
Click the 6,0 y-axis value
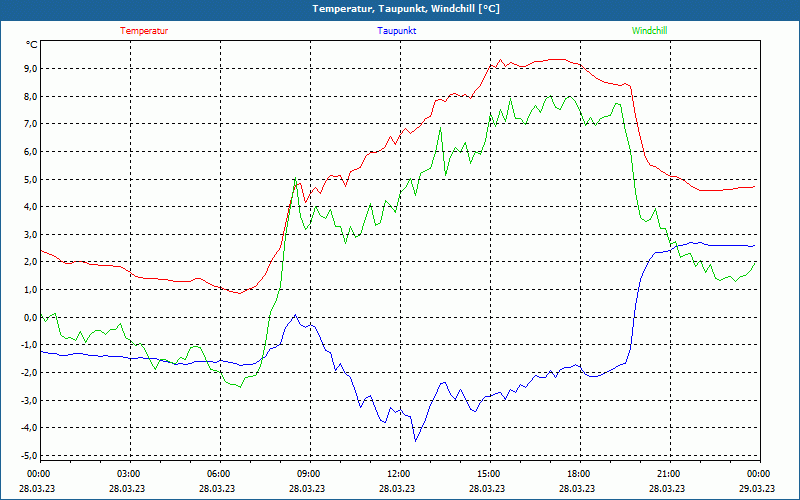(x=31, y=152)
